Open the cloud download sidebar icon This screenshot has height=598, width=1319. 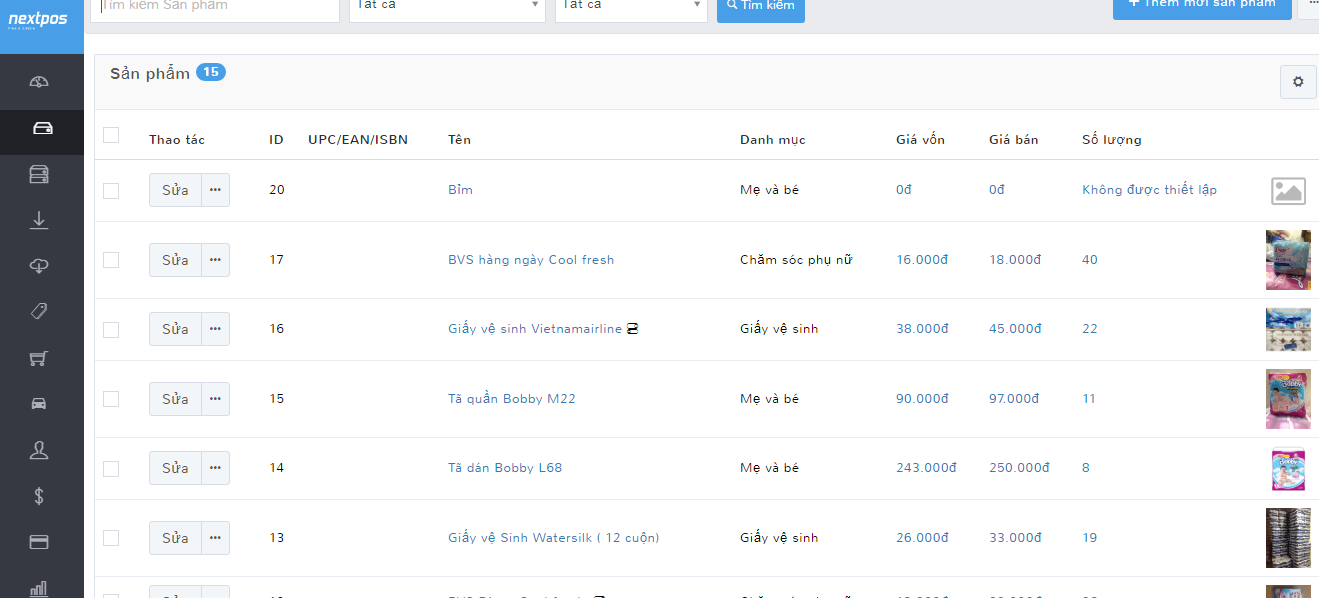[39, 266]
